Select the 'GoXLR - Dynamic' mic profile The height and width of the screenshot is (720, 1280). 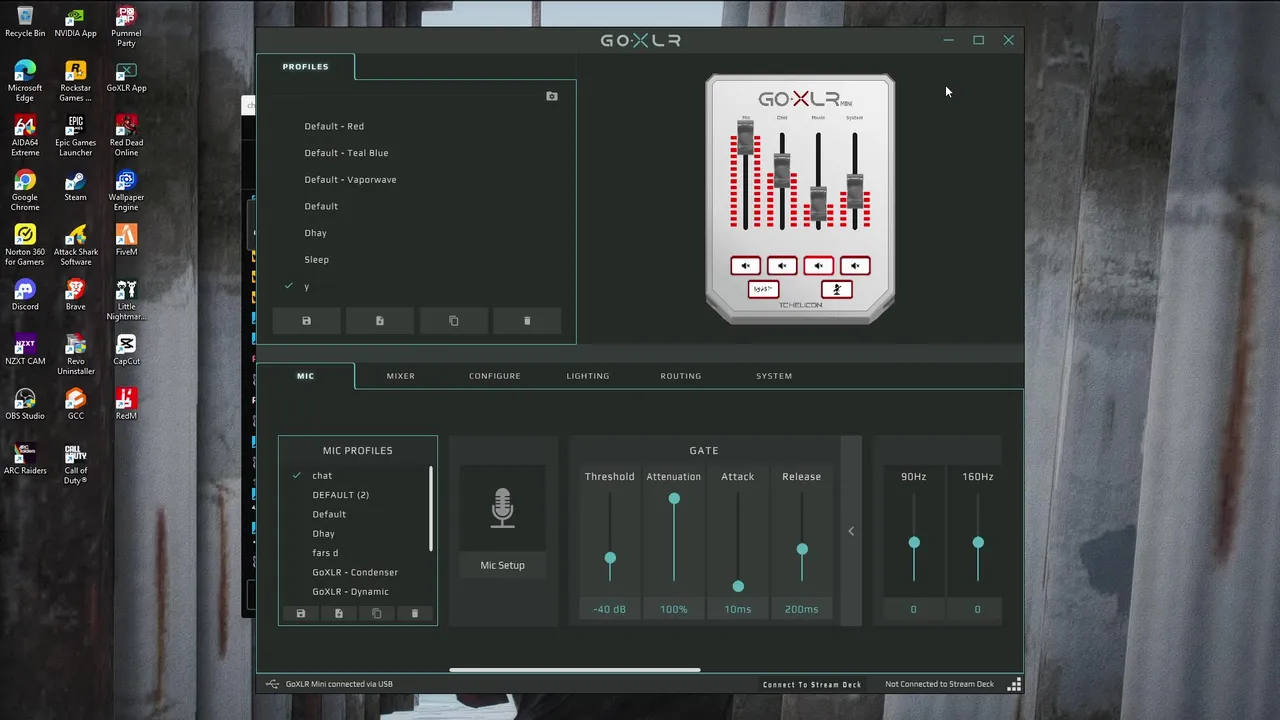(350, 592)
